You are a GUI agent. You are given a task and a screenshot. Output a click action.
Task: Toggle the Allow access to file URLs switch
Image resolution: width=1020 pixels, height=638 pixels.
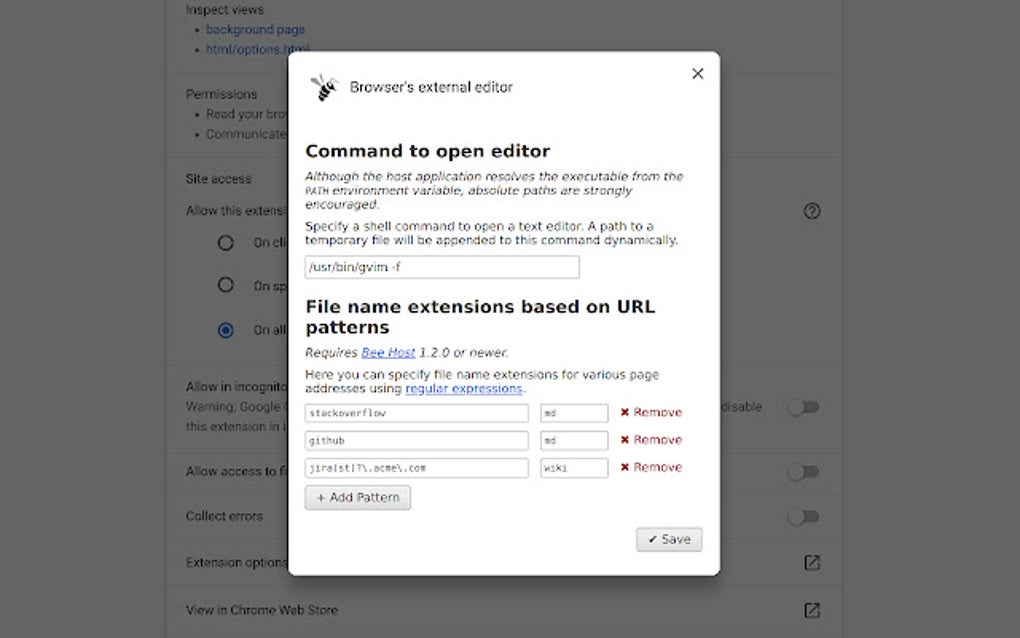(x=803, y=472)
